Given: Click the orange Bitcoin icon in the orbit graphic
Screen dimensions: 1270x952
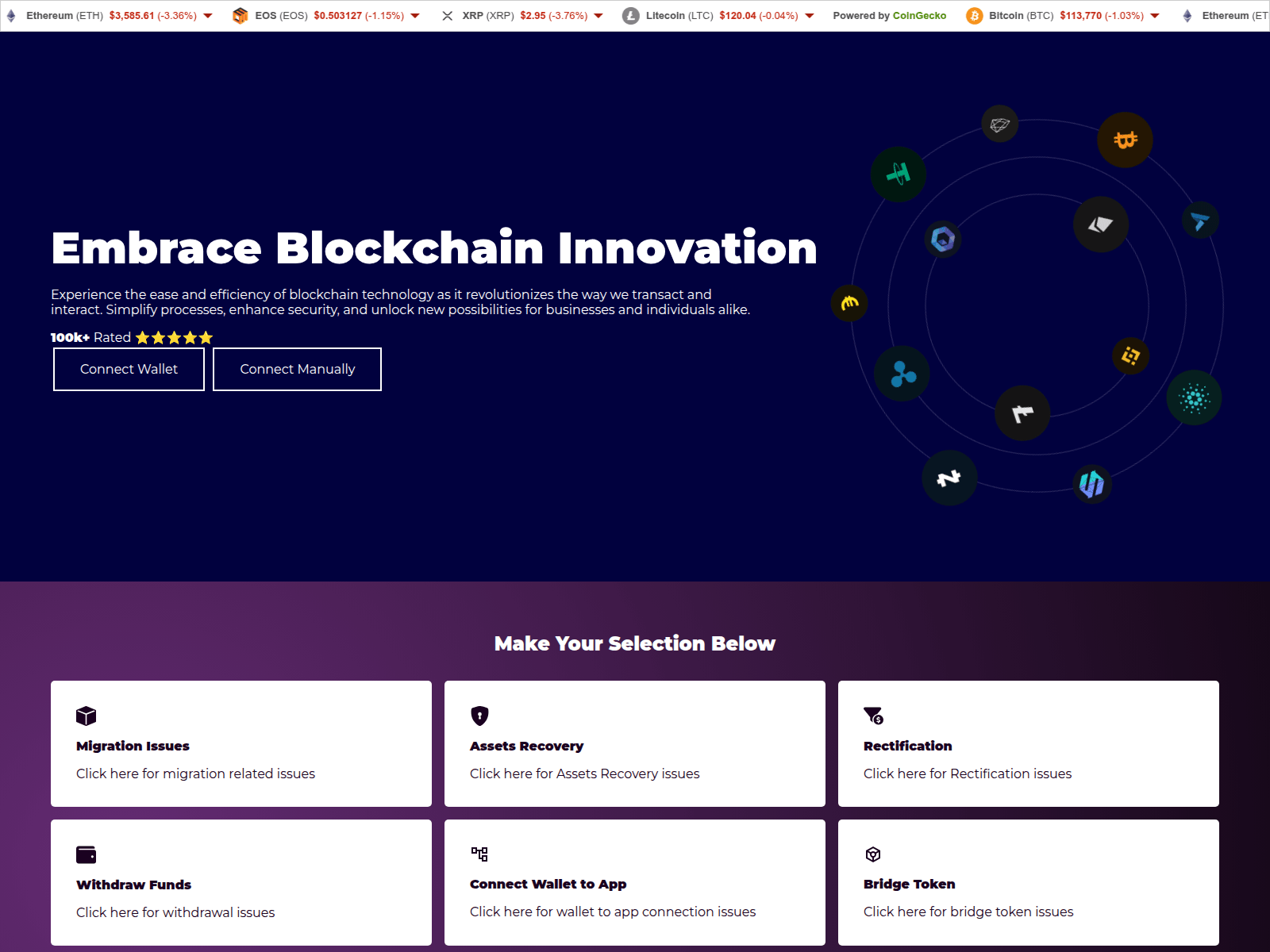Looking at the screenshot, I should click(1125, 140).
